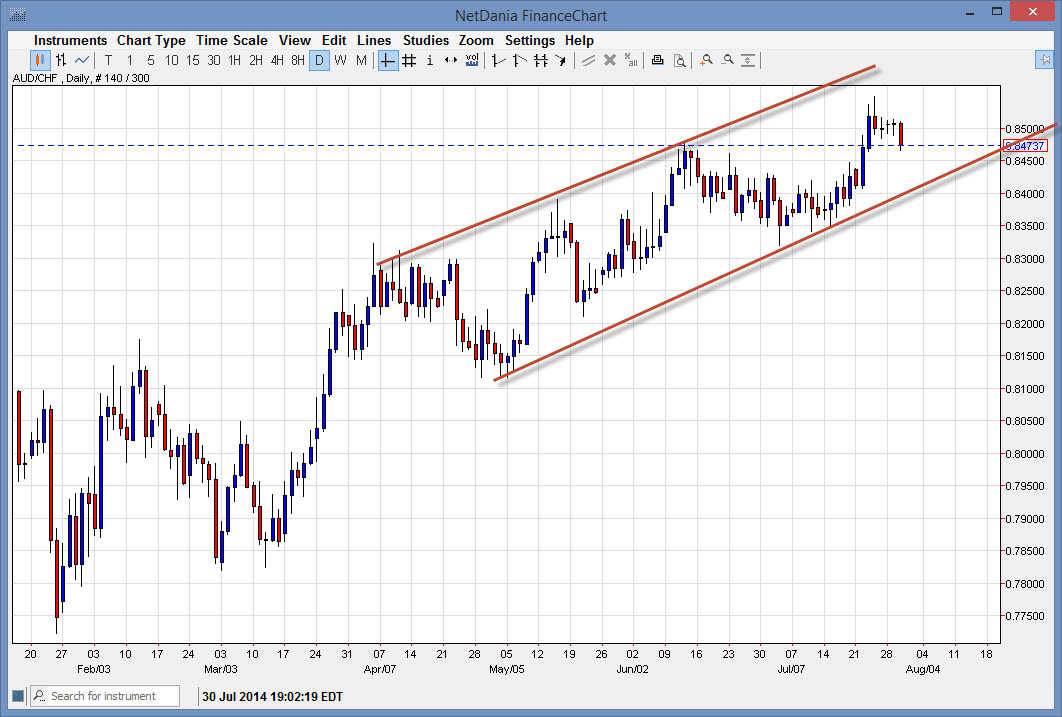
Task: Select the line chart type icon
Action: [81, 60]
